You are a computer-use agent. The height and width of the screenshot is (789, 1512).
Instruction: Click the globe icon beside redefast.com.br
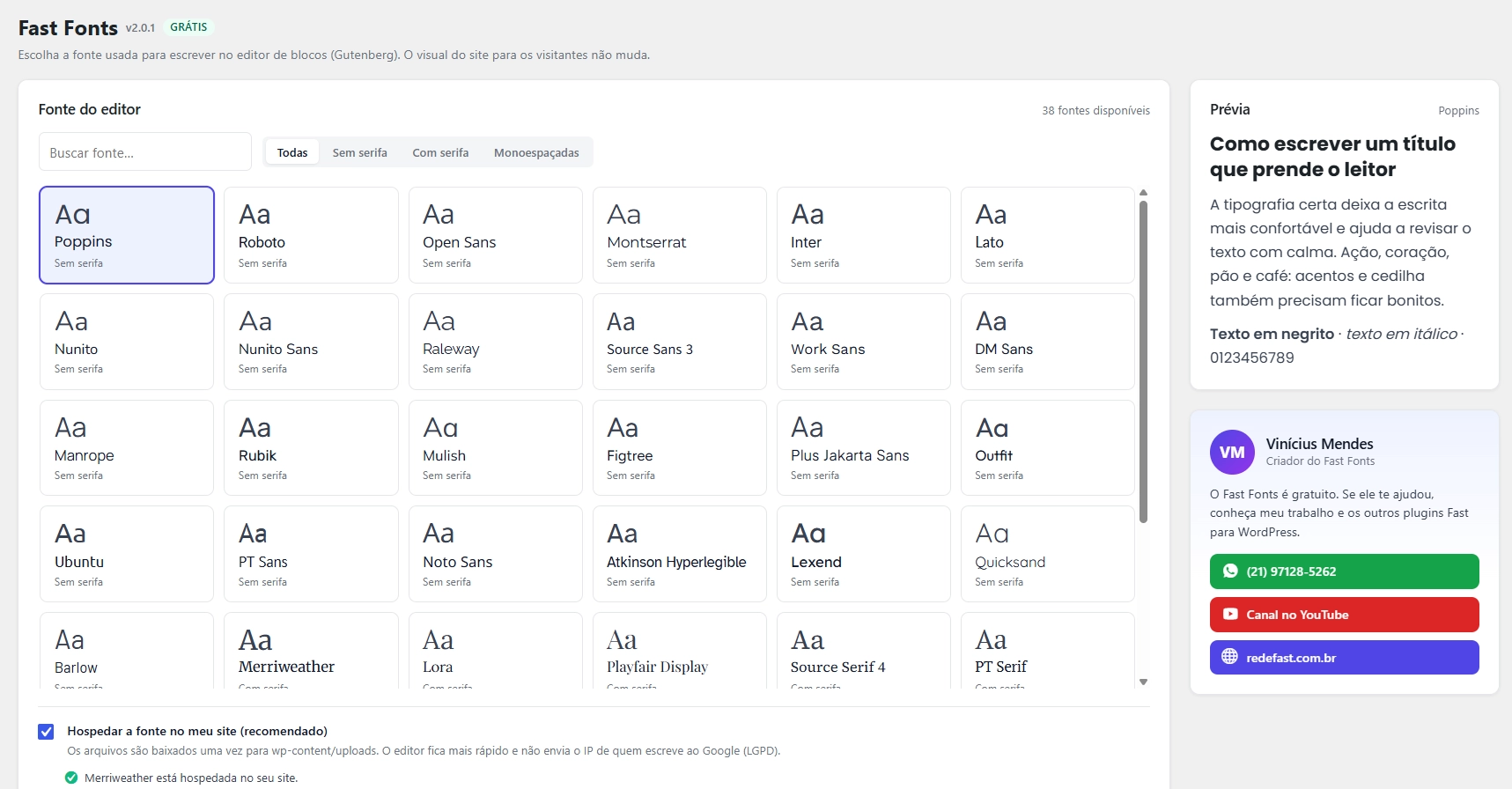coord(1230,657)
